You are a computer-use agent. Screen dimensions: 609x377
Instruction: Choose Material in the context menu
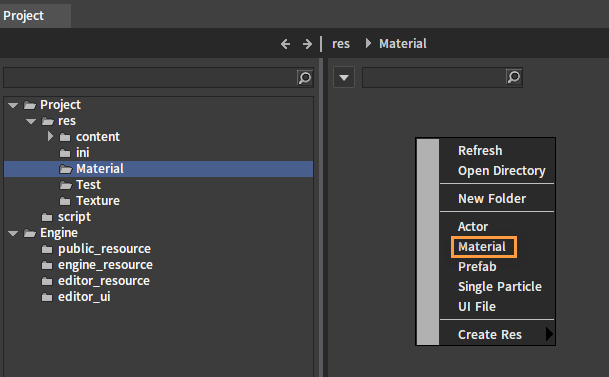(x=482, y=247)
